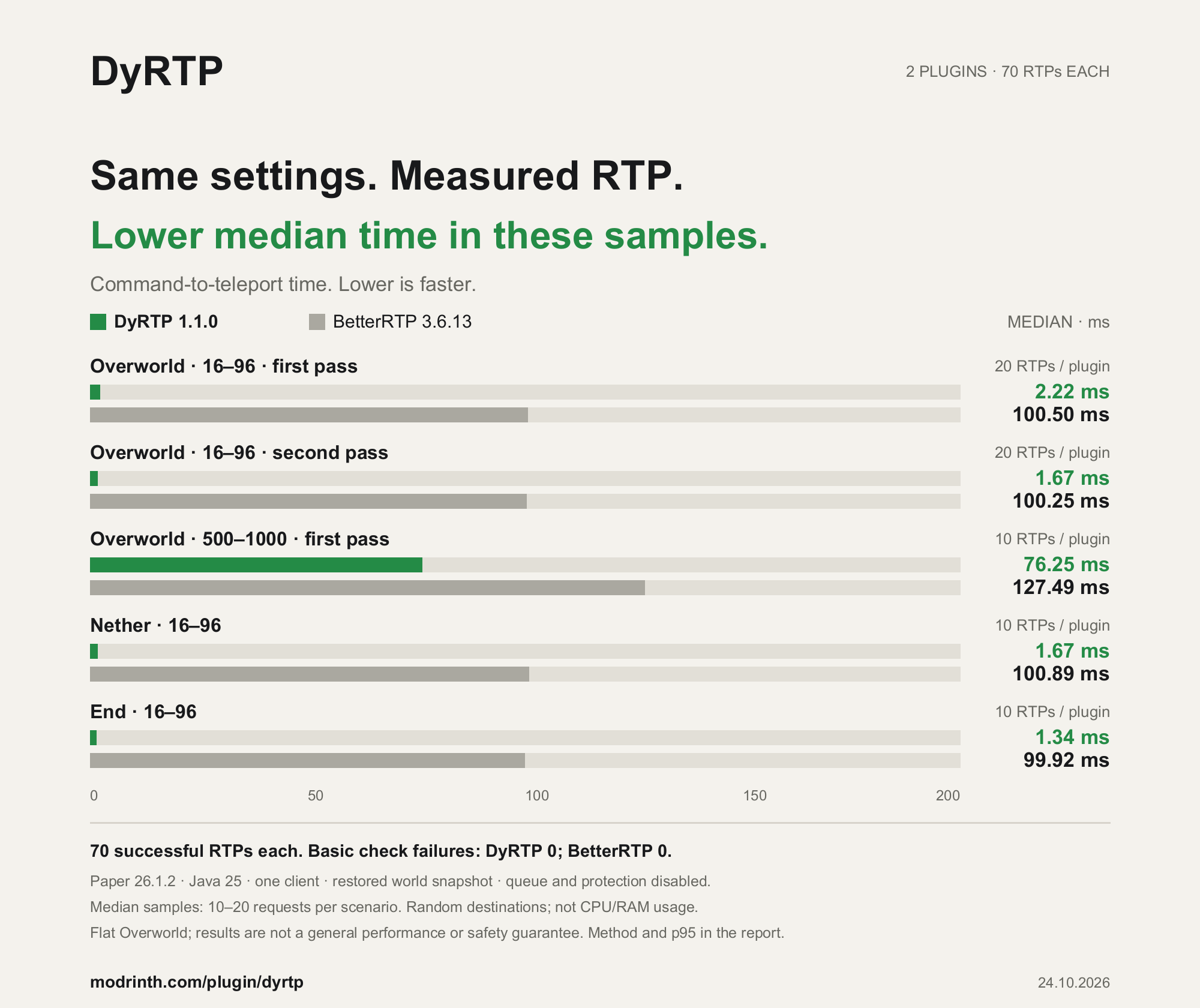Click the 'DyRTP 1.1.0' legend label
Screen dimensions: 1200x1008
click(x=166, y=322)
